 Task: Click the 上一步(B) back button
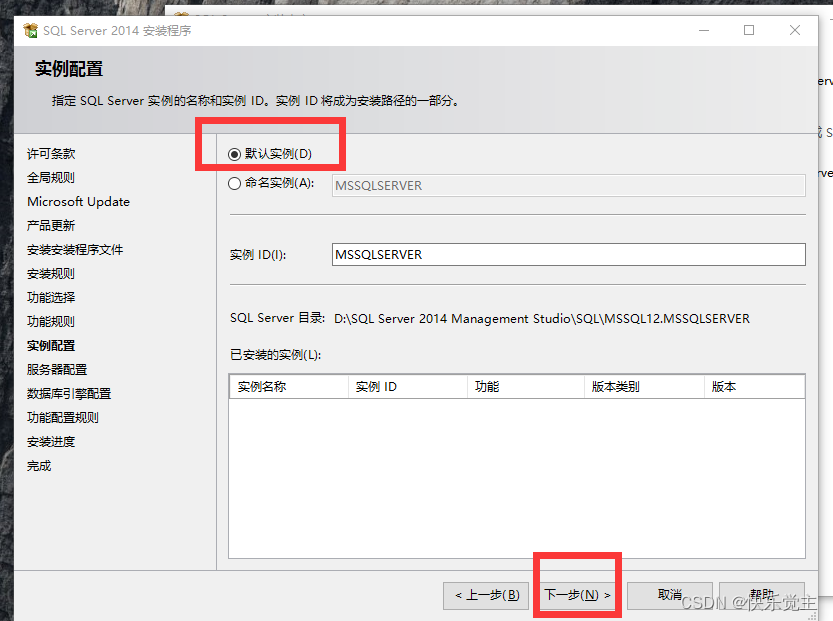(486, 595)
